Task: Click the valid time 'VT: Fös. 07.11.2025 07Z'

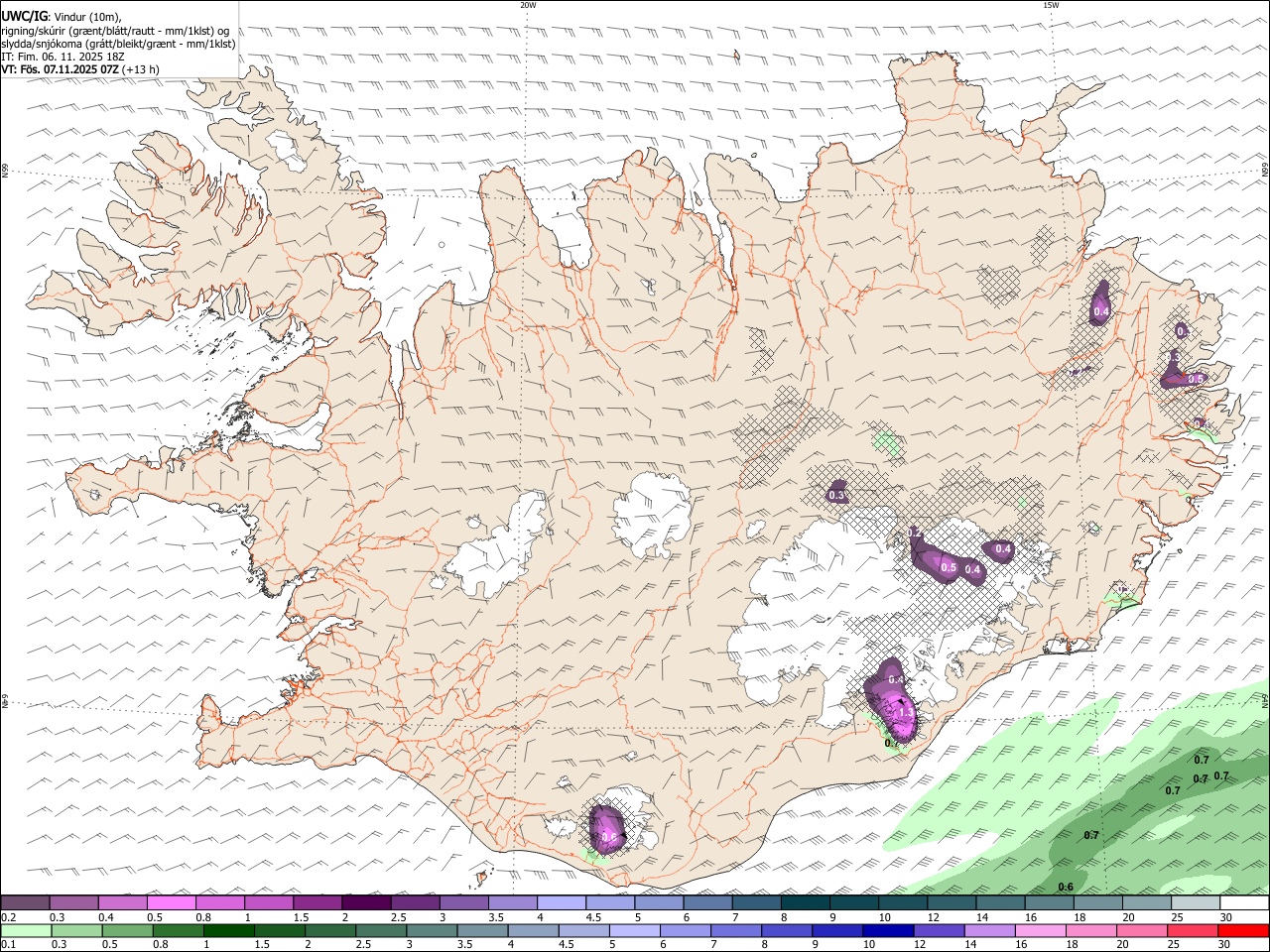Action: (60, 69)
